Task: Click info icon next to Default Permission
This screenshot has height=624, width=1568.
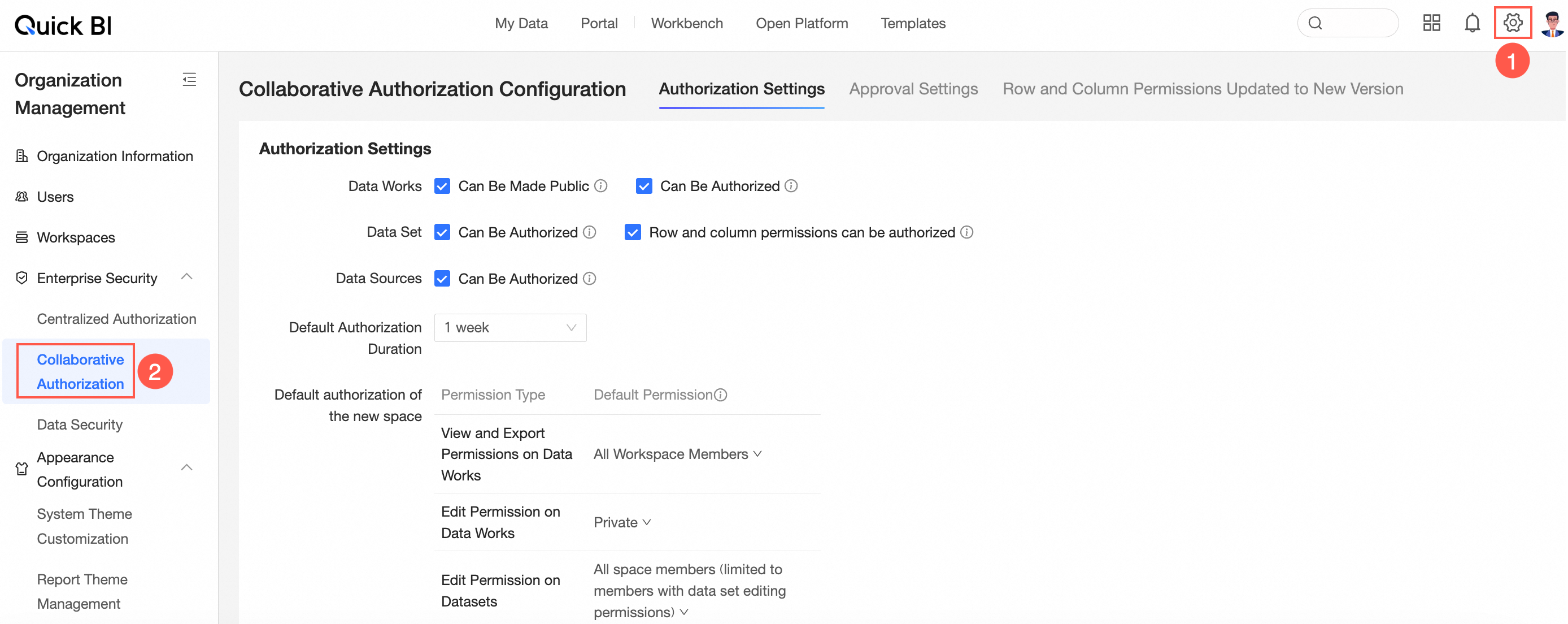Action: [721, 395]
